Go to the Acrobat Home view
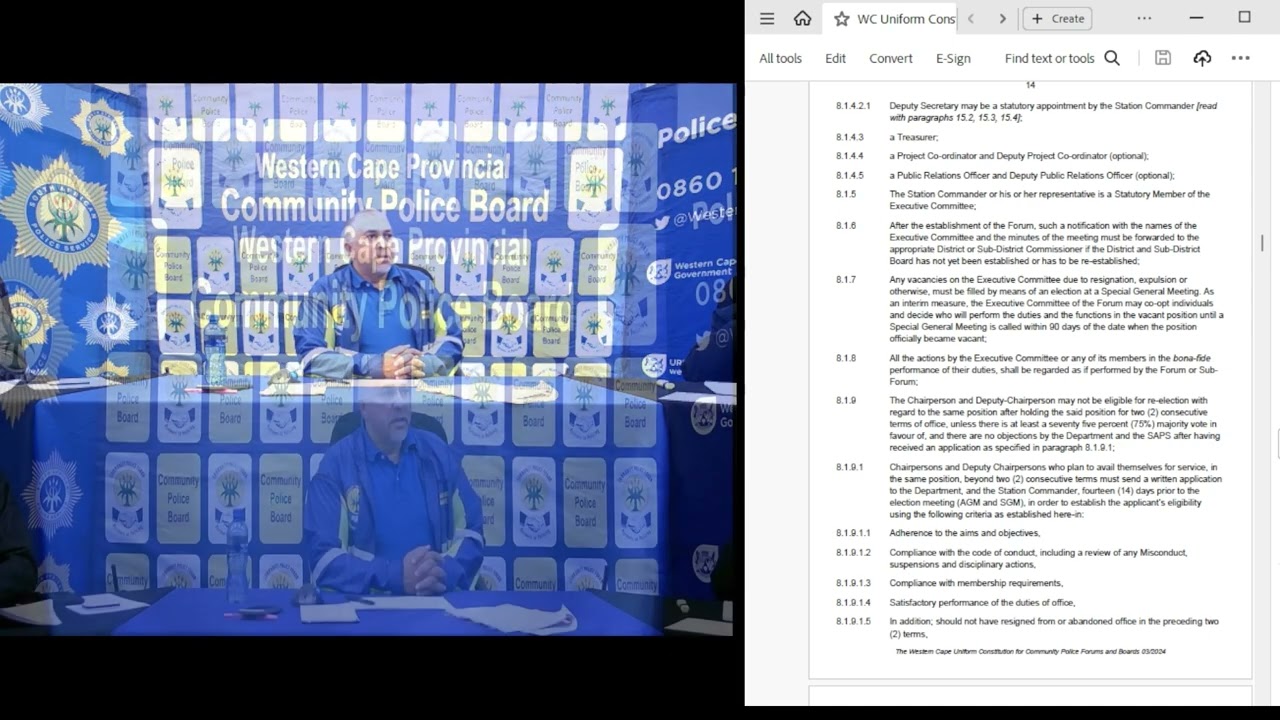 pyautogui.click(x=802, y=18)
